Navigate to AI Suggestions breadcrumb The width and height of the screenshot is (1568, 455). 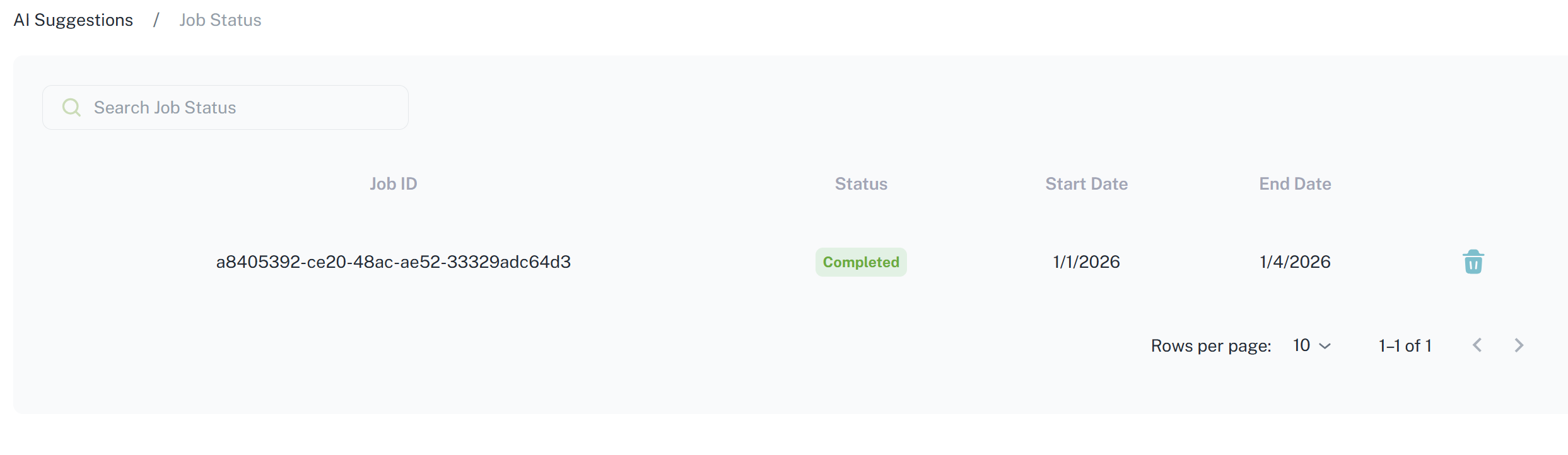(73, 20)
